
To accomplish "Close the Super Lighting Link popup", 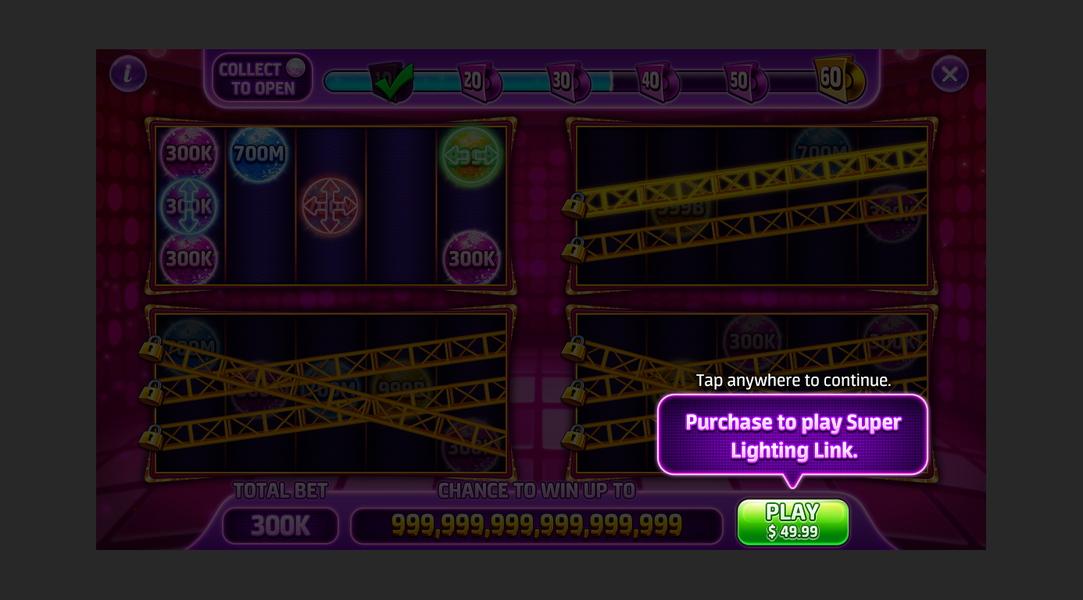I will (x=950, y=74).
